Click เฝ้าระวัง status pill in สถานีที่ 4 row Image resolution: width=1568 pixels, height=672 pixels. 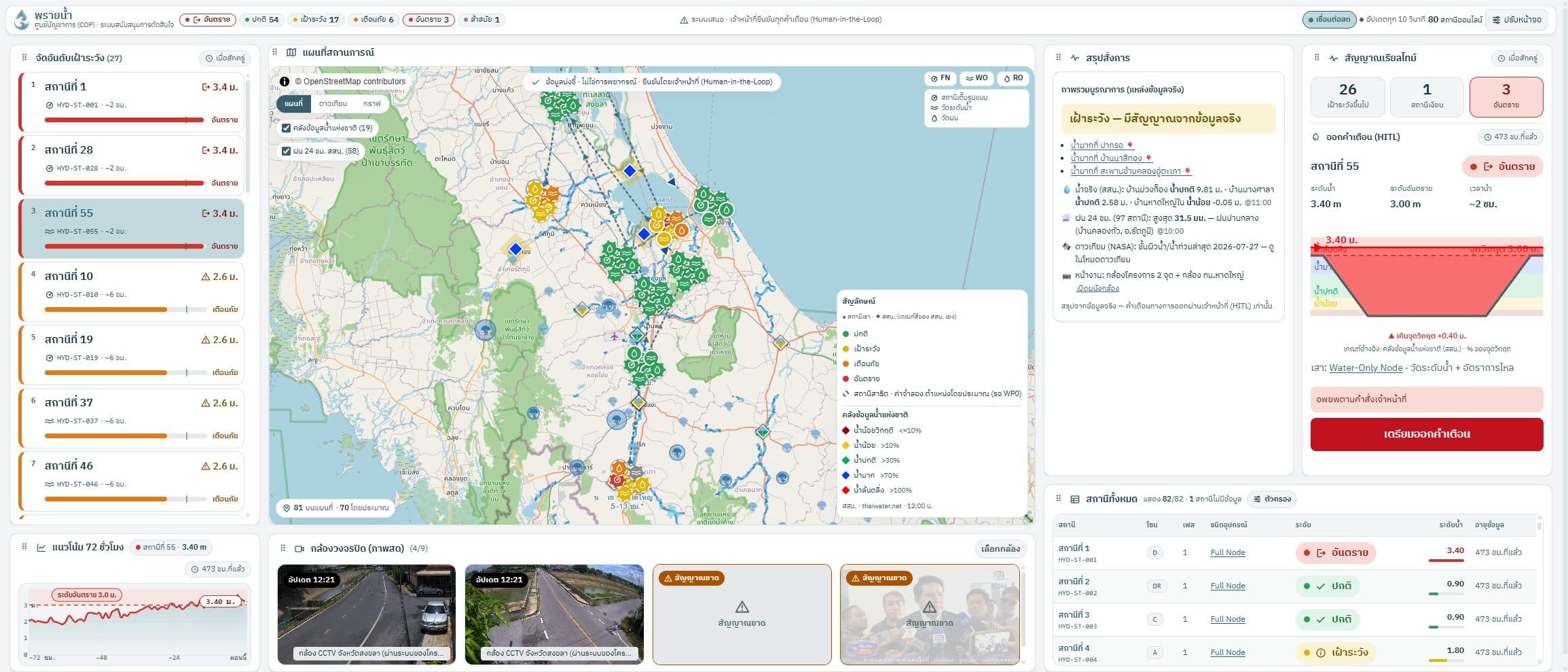[x=1336, y=652]
